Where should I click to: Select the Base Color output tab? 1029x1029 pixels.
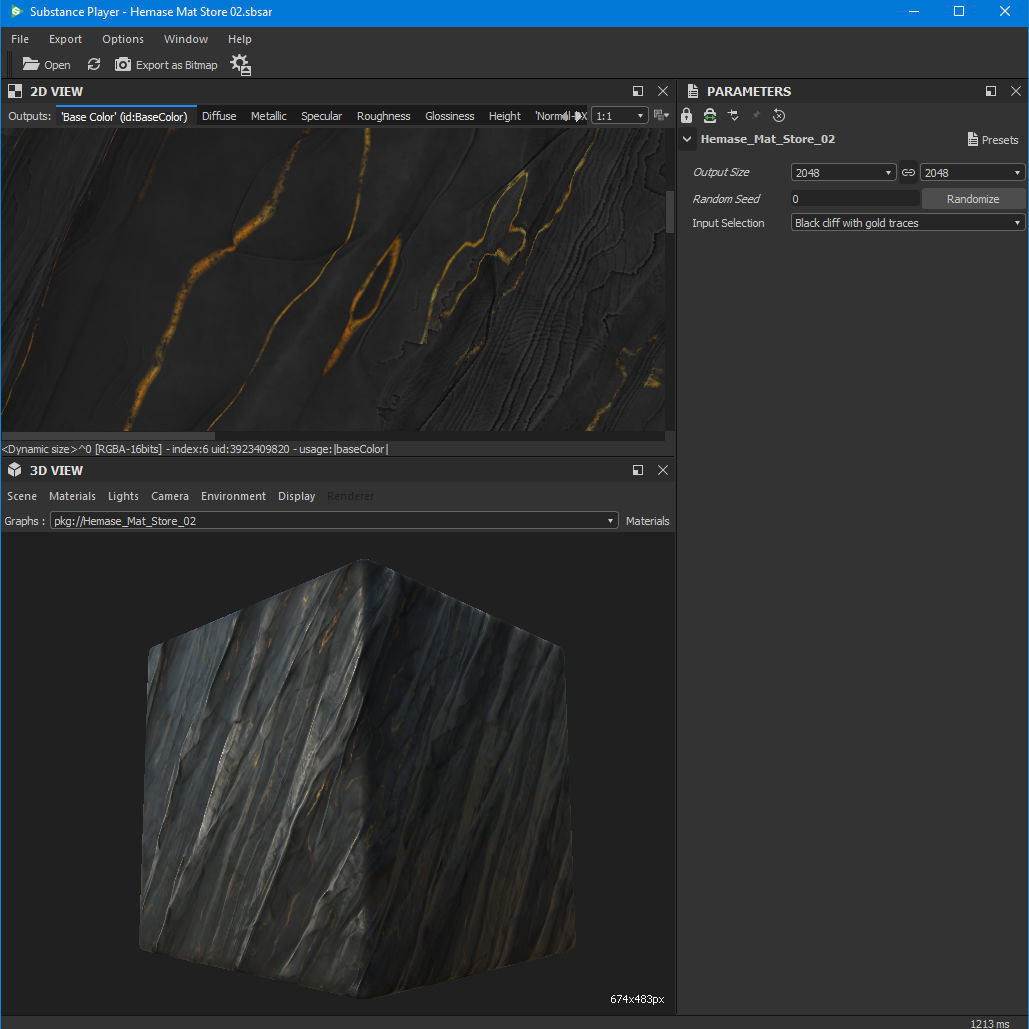(x=124, y=116)
